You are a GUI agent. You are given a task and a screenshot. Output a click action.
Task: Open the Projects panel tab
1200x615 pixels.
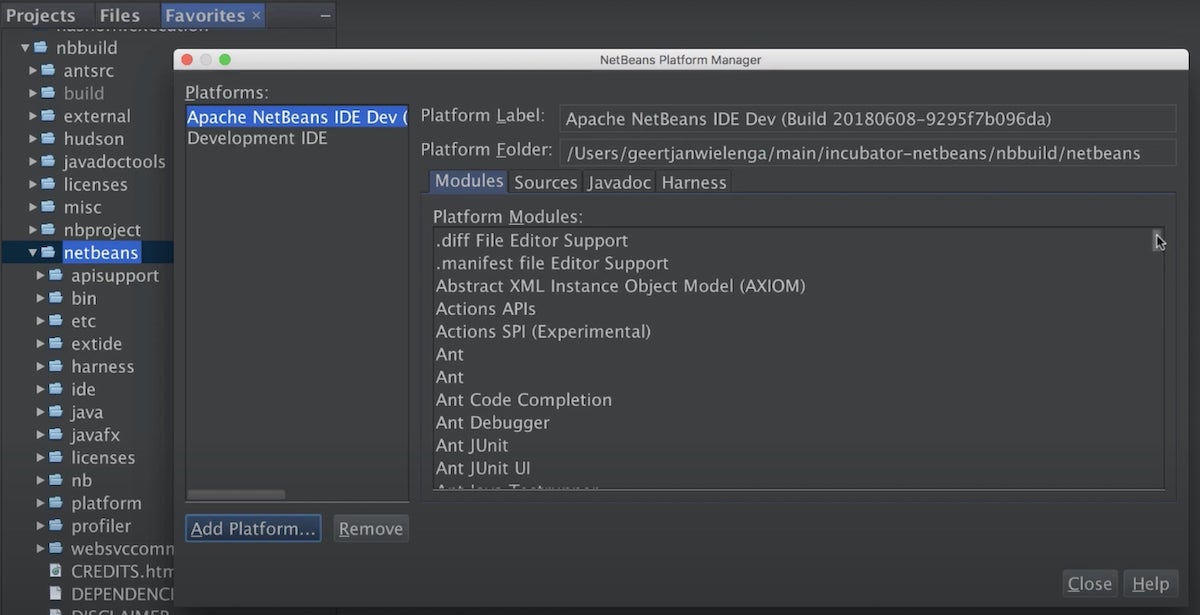(x=41, y=15)
